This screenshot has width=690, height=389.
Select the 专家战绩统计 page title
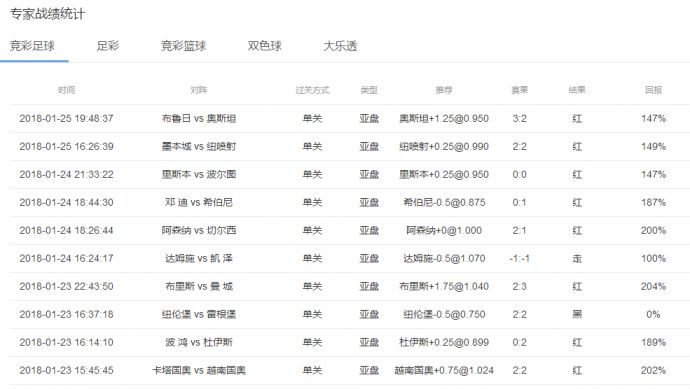(48, 14)
